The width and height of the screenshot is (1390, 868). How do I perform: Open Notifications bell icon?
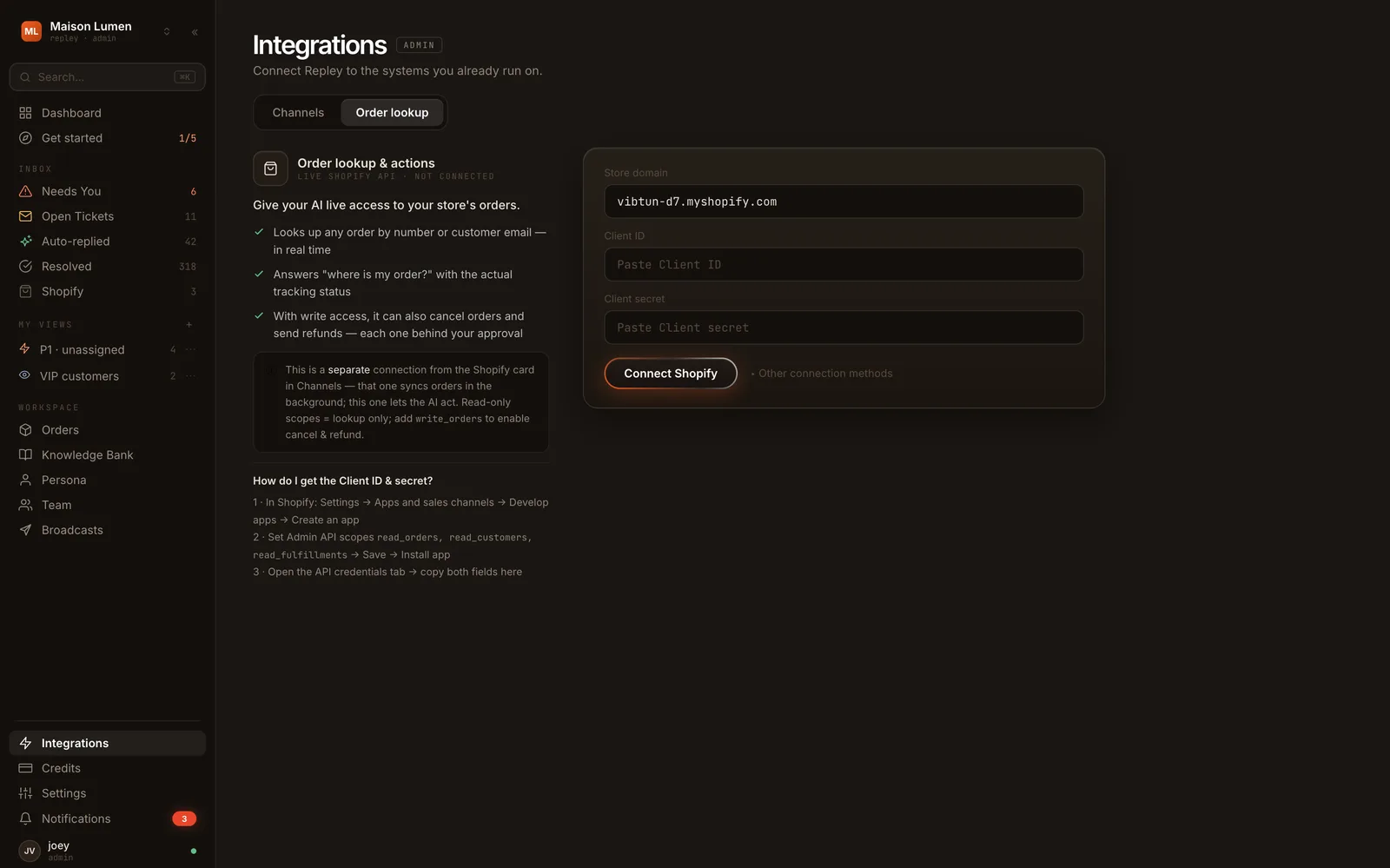click(x=25, y=818)
